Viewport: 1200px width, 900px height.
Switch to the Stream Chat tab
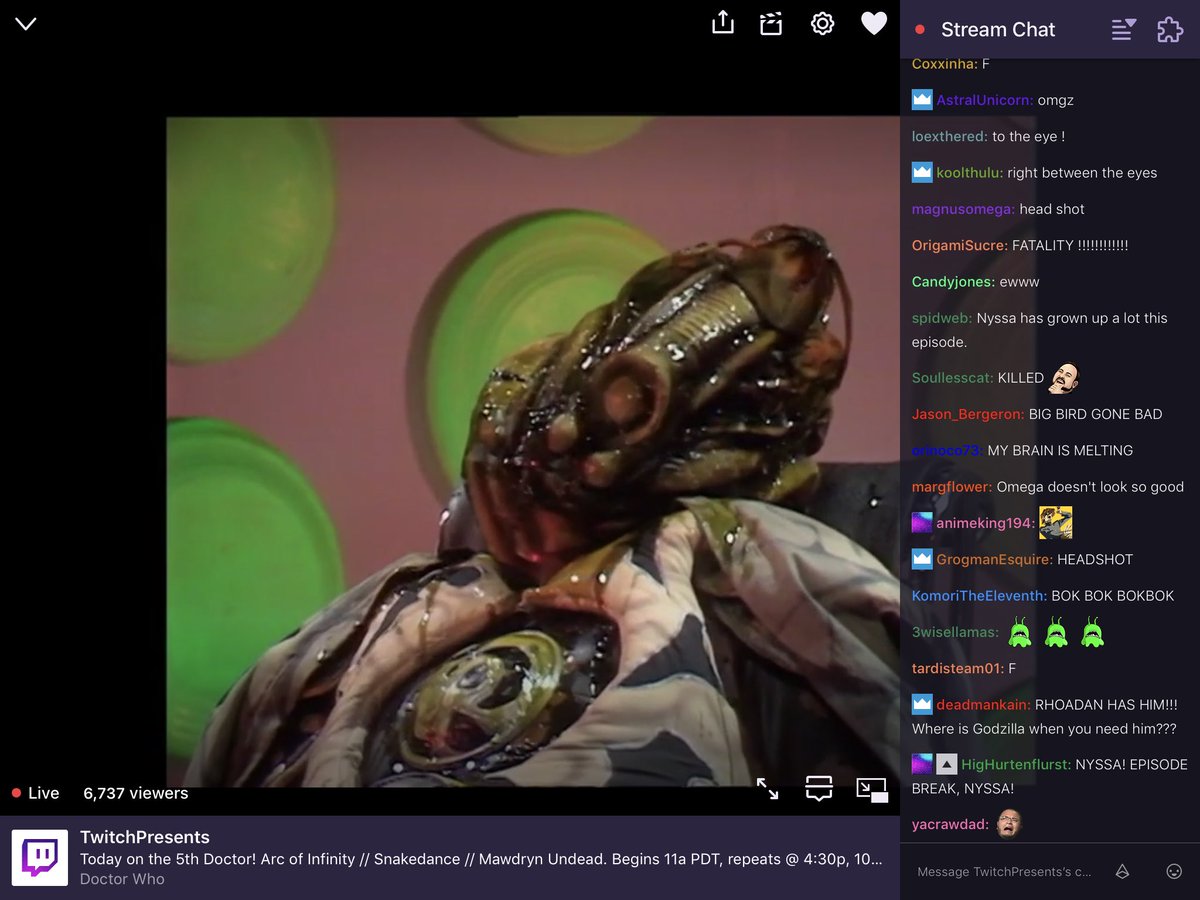tap(997, 30)
